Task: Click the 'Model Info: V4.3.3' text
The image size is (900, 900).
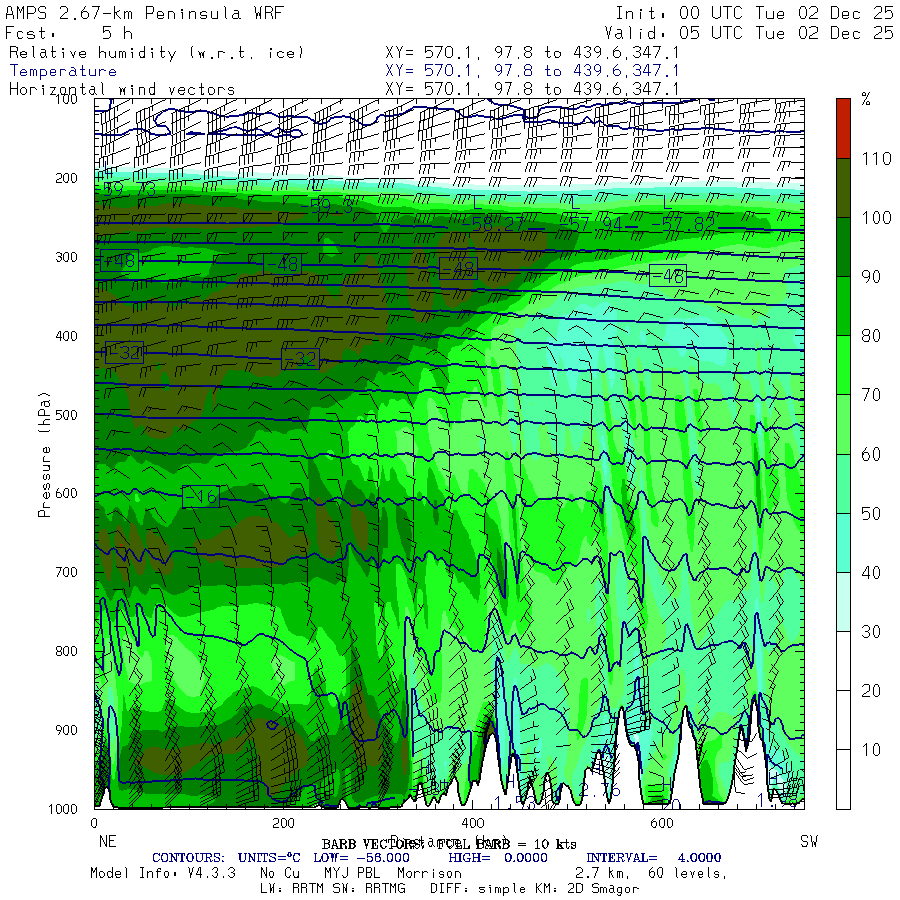Action: coord(163,873)
